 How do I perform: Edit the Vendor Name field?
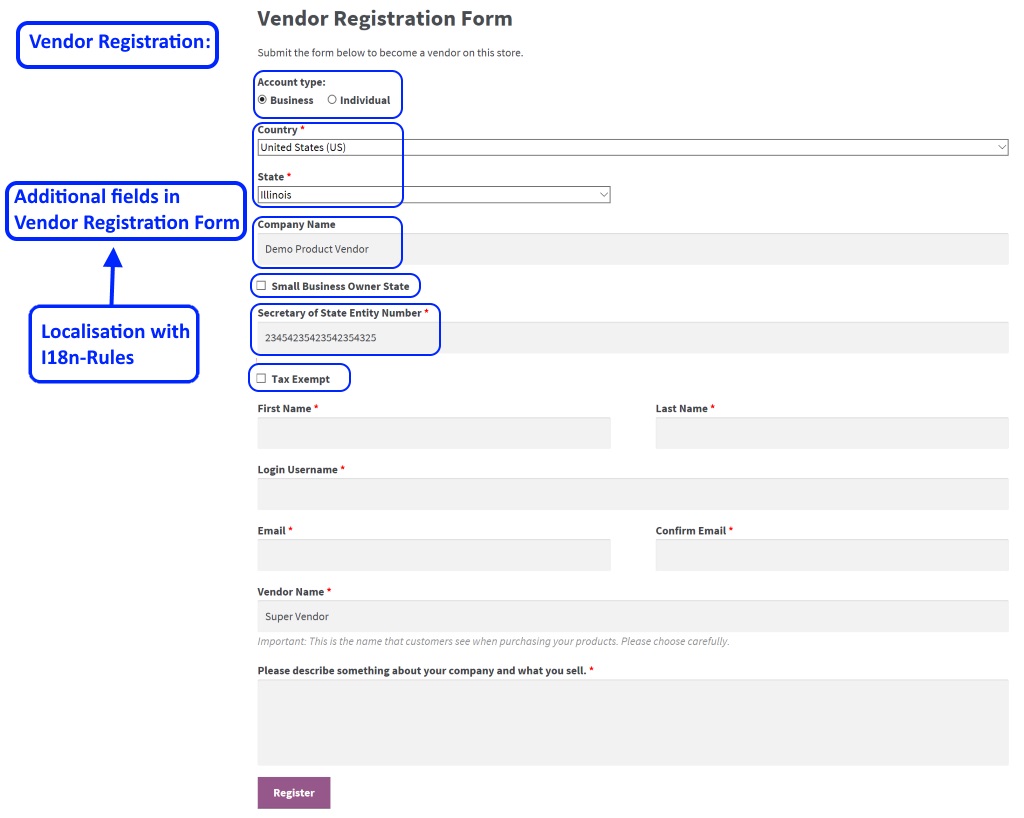tap(633, 616)
